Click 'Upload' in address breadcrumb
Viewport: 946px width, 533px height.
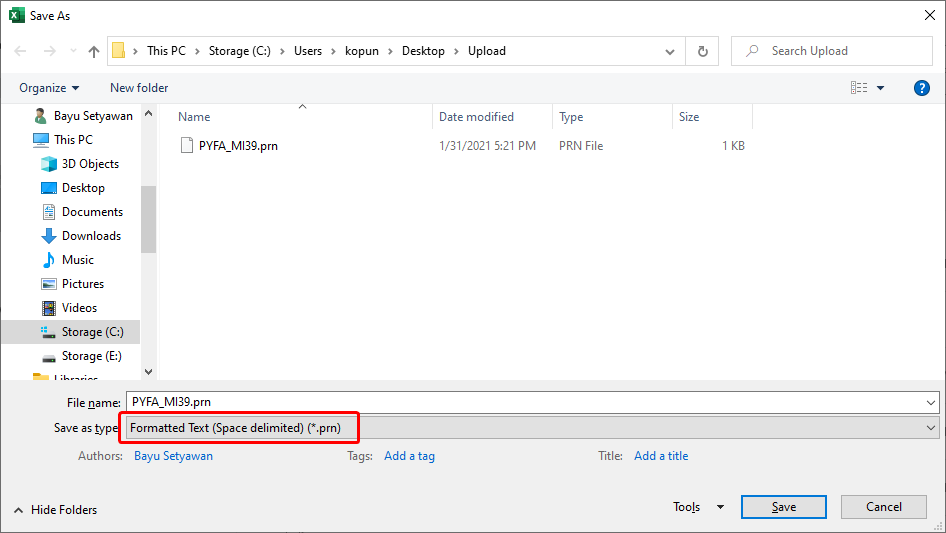coord(487,51)
